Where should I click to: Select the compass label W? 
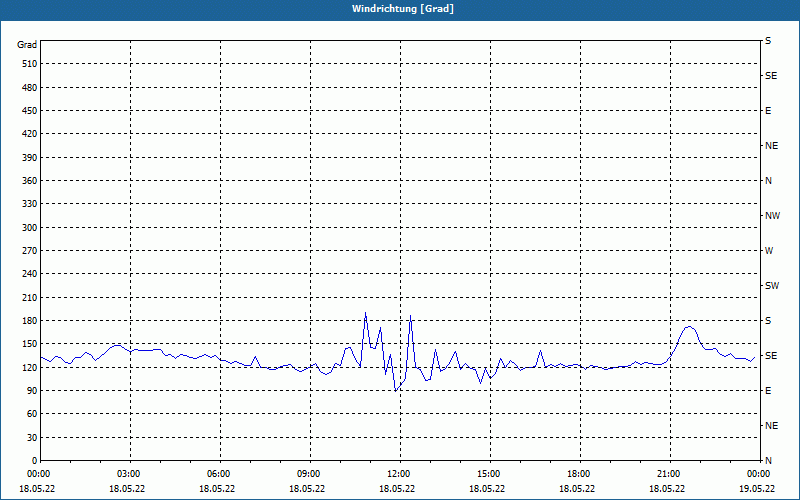(x=769, y=251)
